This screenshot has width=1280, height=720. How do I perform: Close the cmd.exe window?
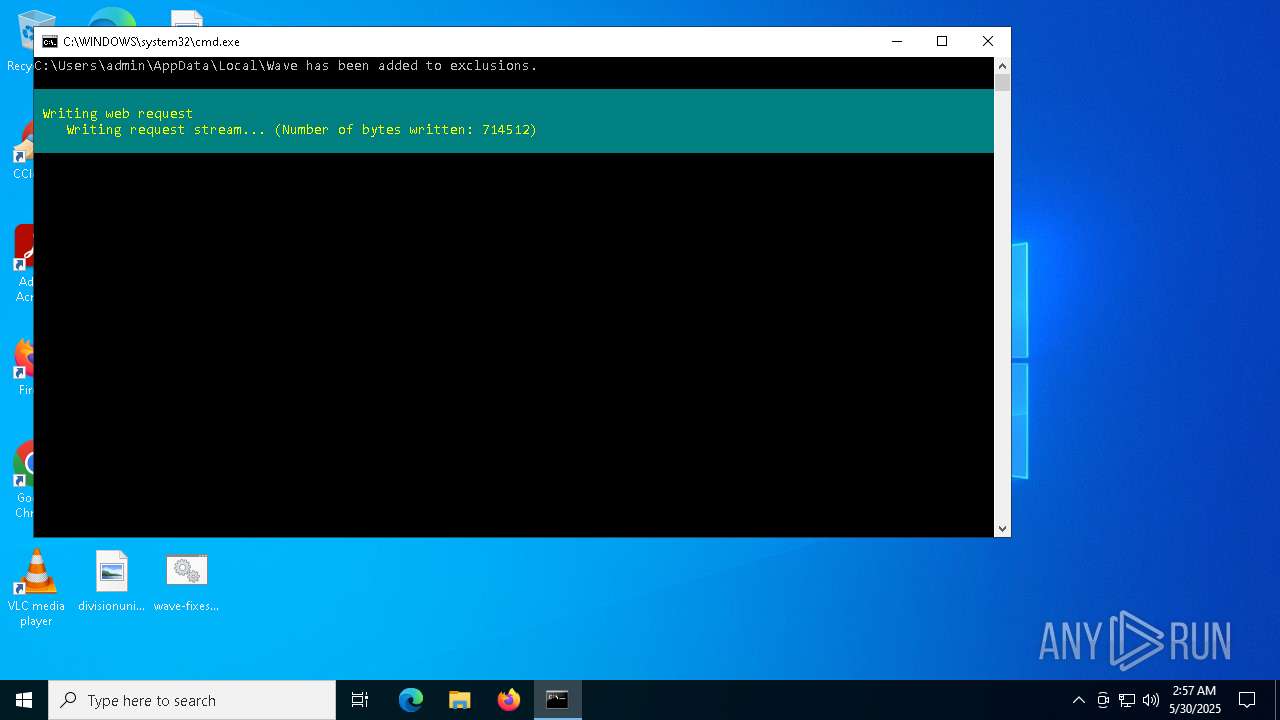pos(988,41)
